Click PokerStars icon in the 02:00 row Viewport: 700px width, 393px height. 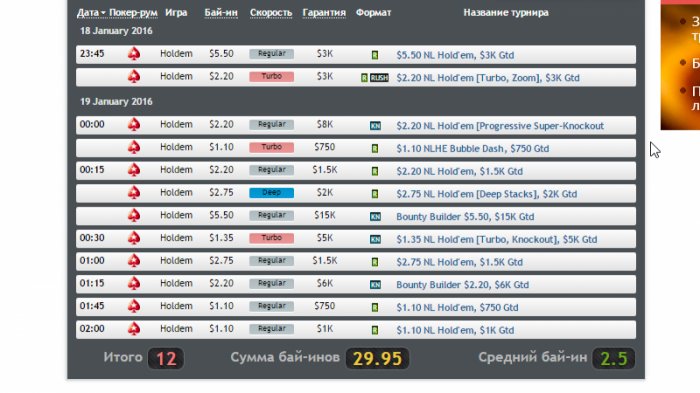134,329
